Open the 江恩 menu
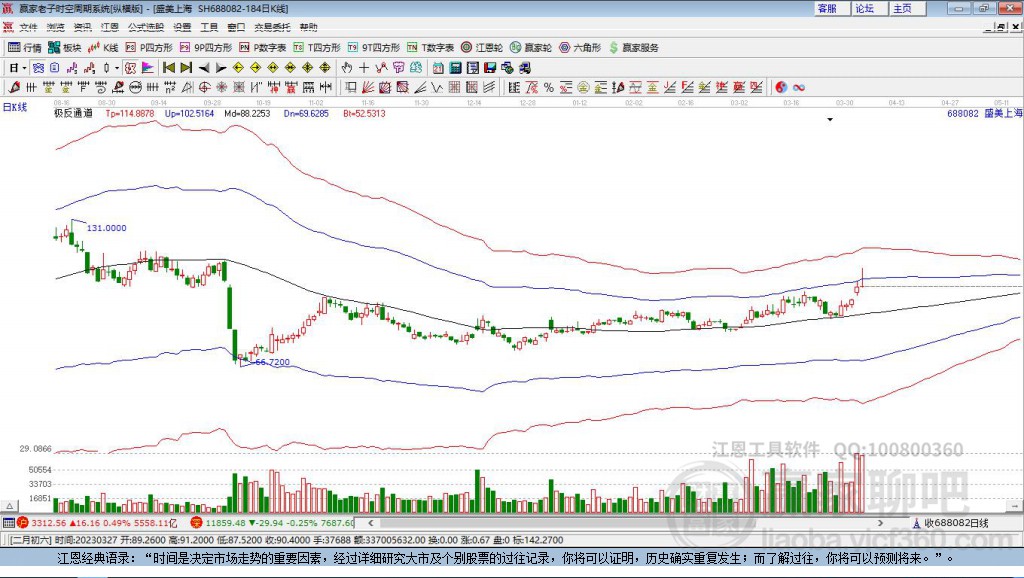This screenshot has width=1024, height=578. tap(109, 27)
